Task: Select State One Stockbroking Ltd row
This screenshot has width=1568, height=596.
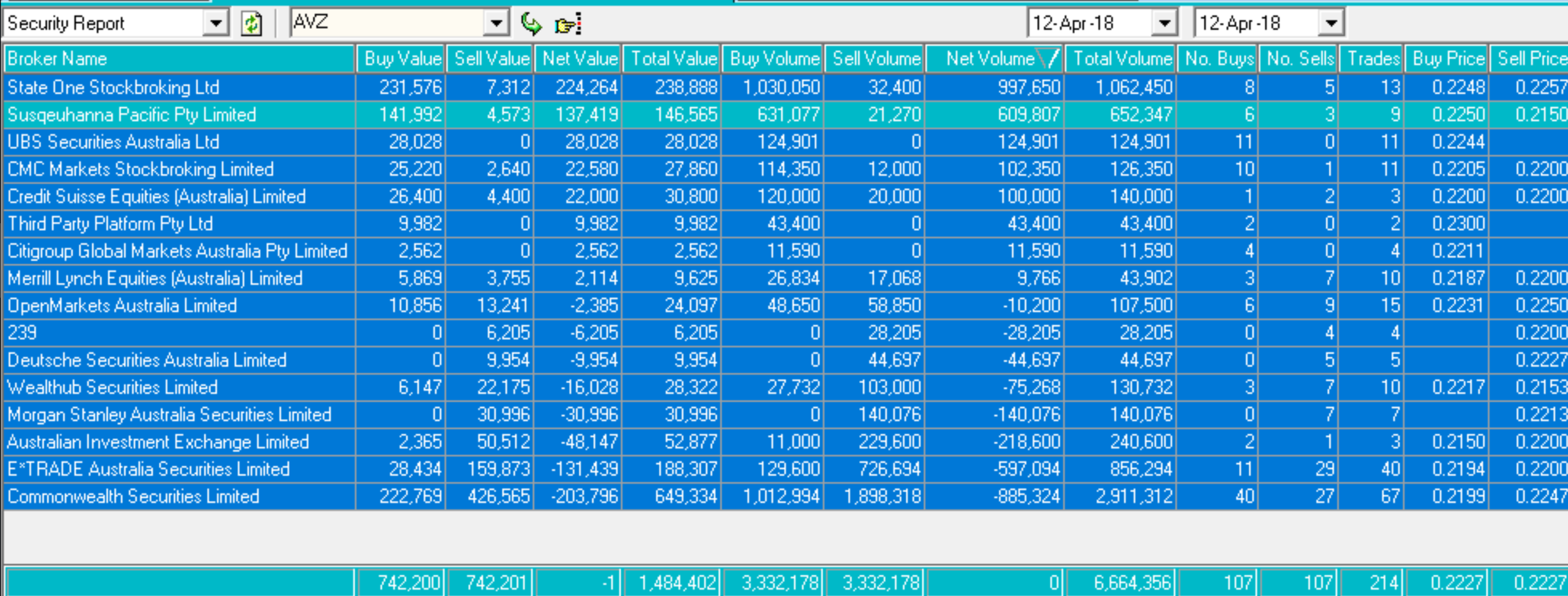Action: point(786,87)
